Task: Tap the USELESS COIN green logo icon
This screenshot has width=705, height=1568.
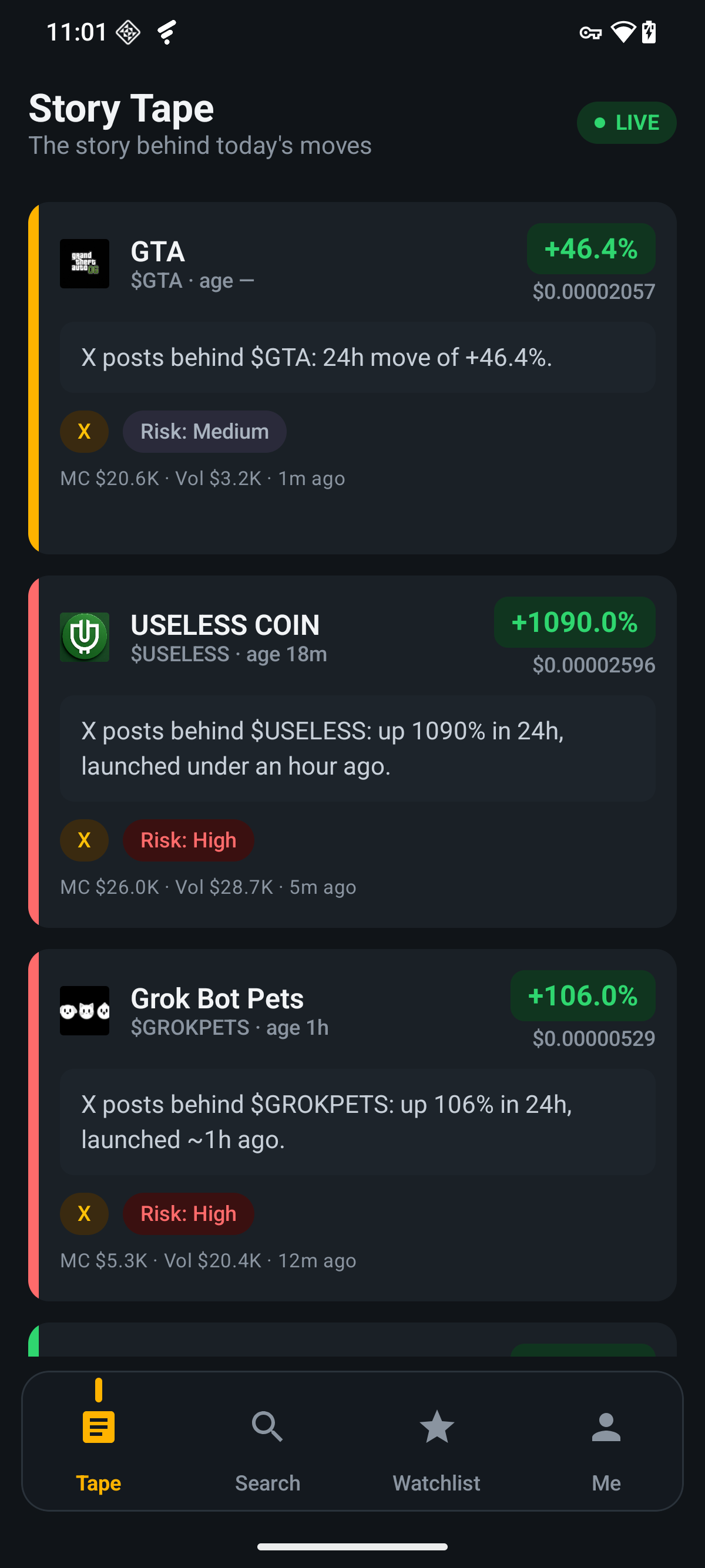Action: [85, 637]
